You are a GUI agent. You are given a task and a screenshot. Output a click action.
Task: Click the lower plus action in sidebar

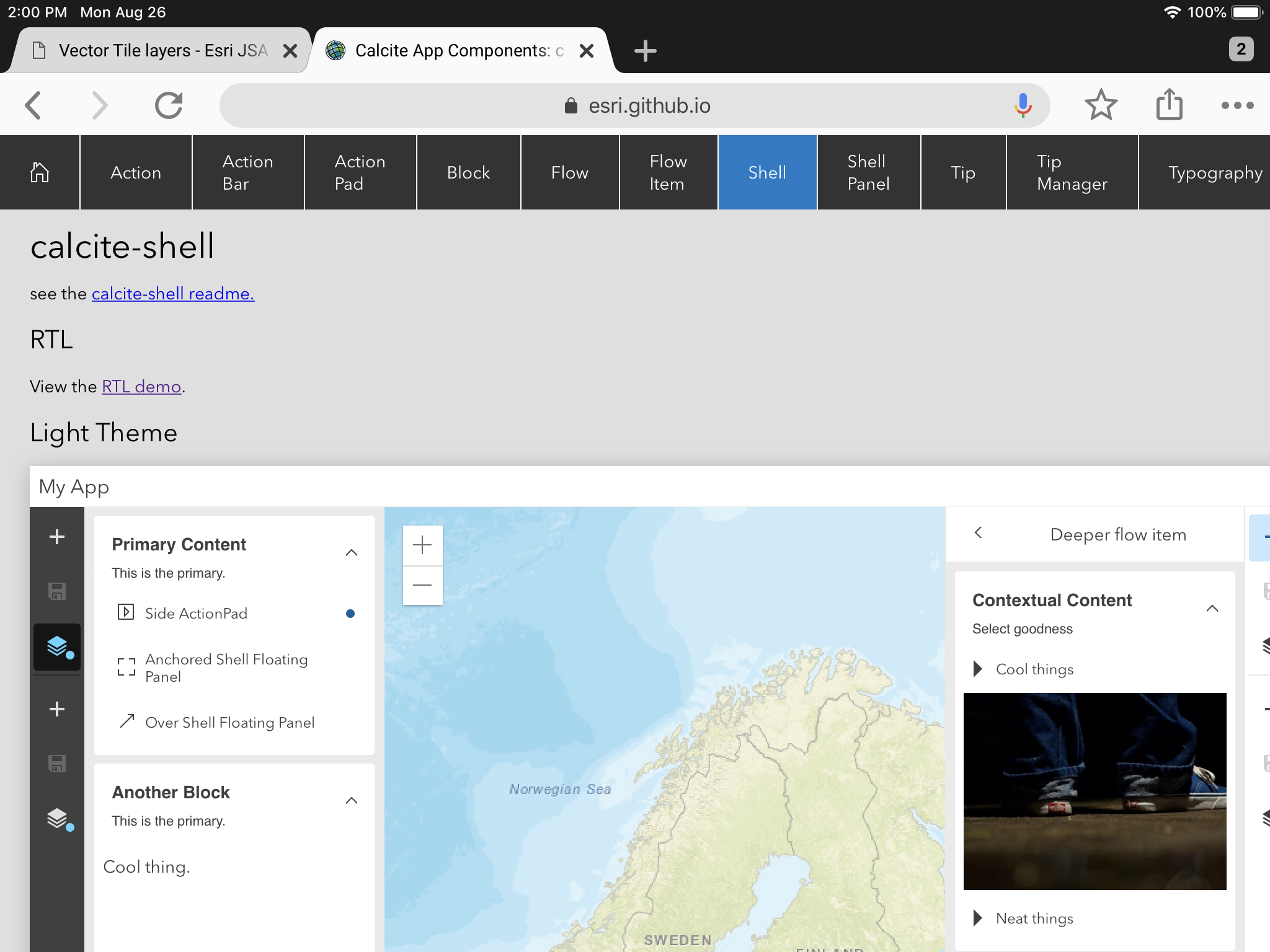click(x=57, y=709)
